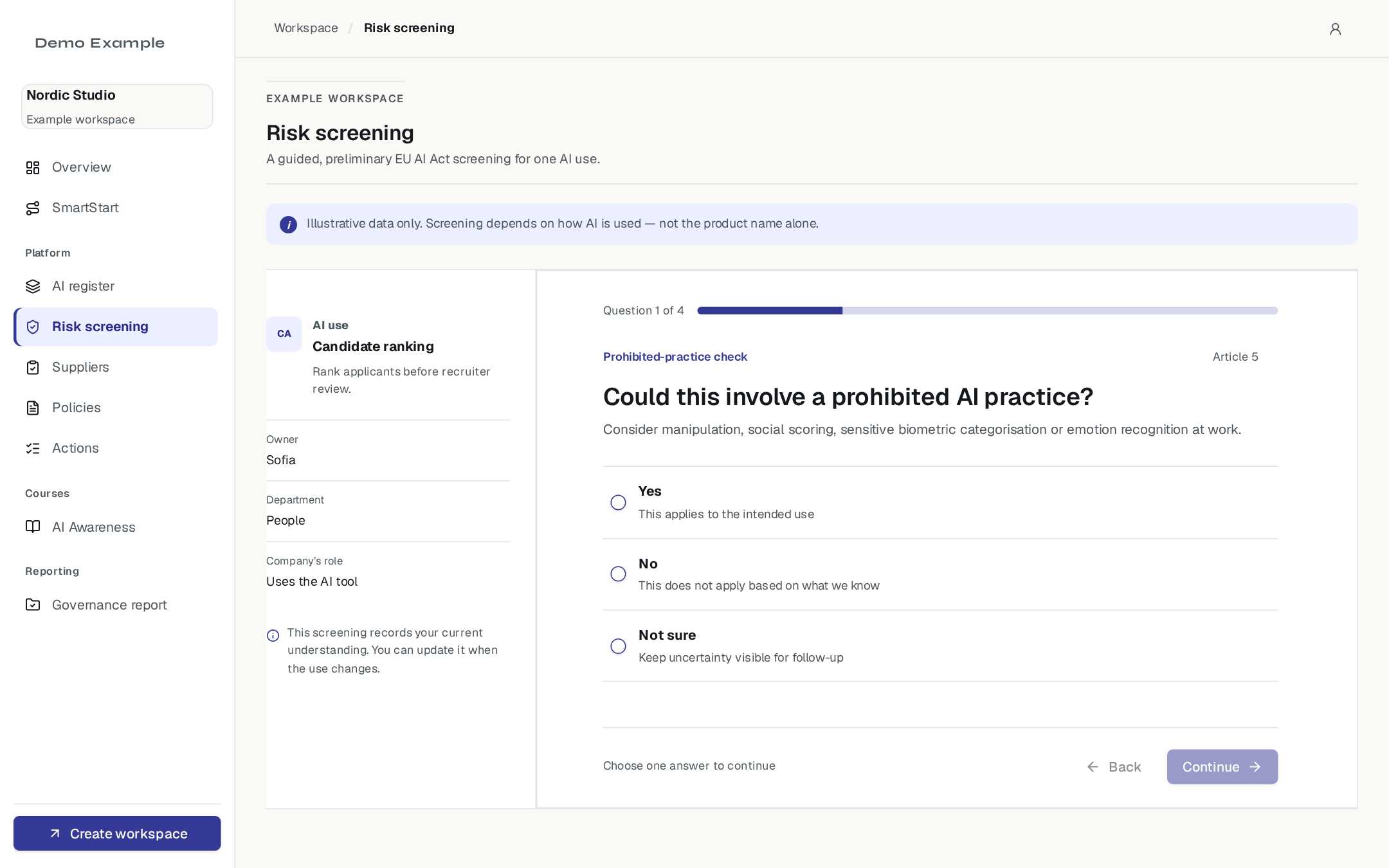
Task: Open the user profile icon
Action: point(1335,29)
